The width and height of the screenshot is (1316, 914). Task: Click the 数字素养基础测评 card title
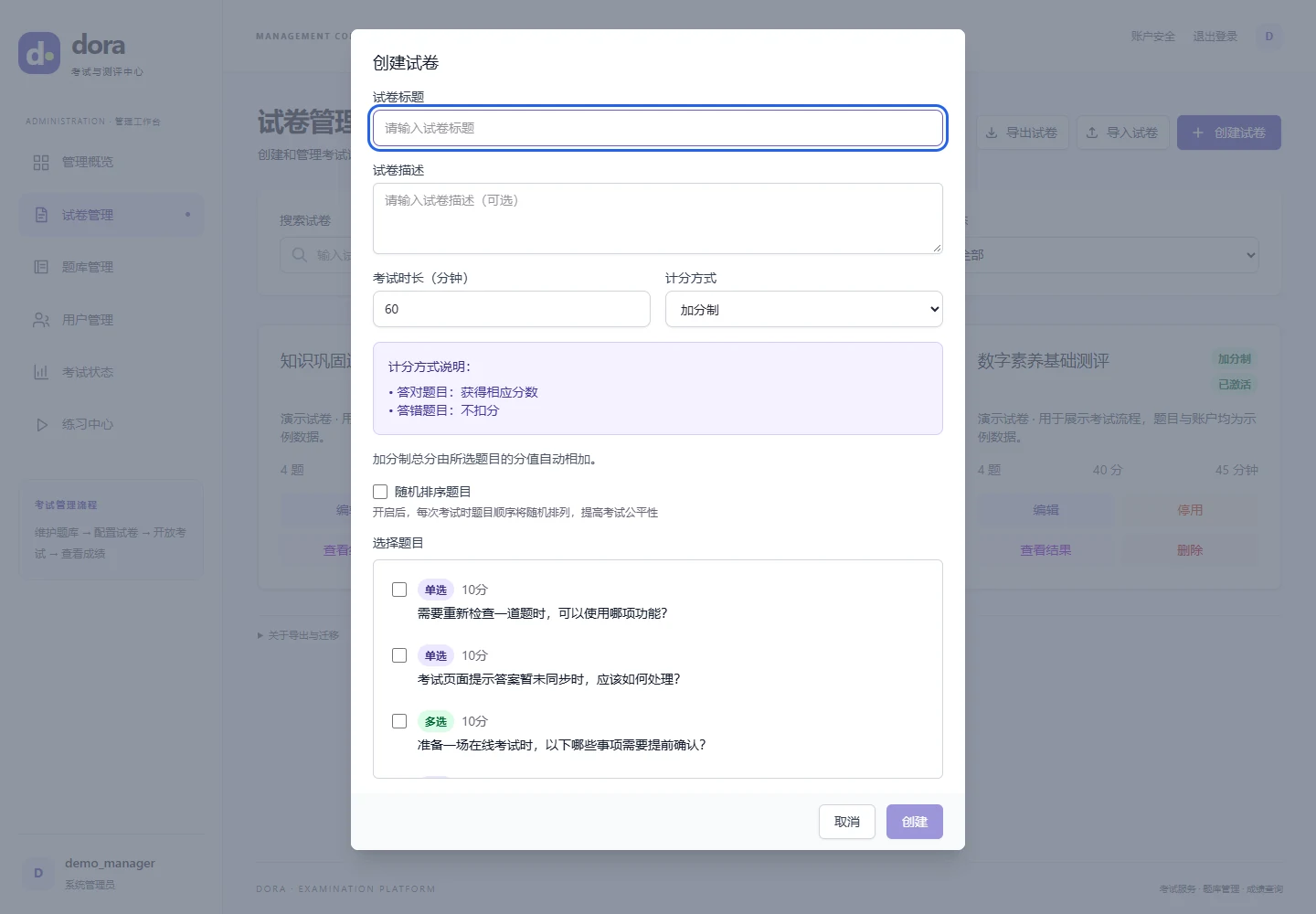click(x=1044, y=361)
